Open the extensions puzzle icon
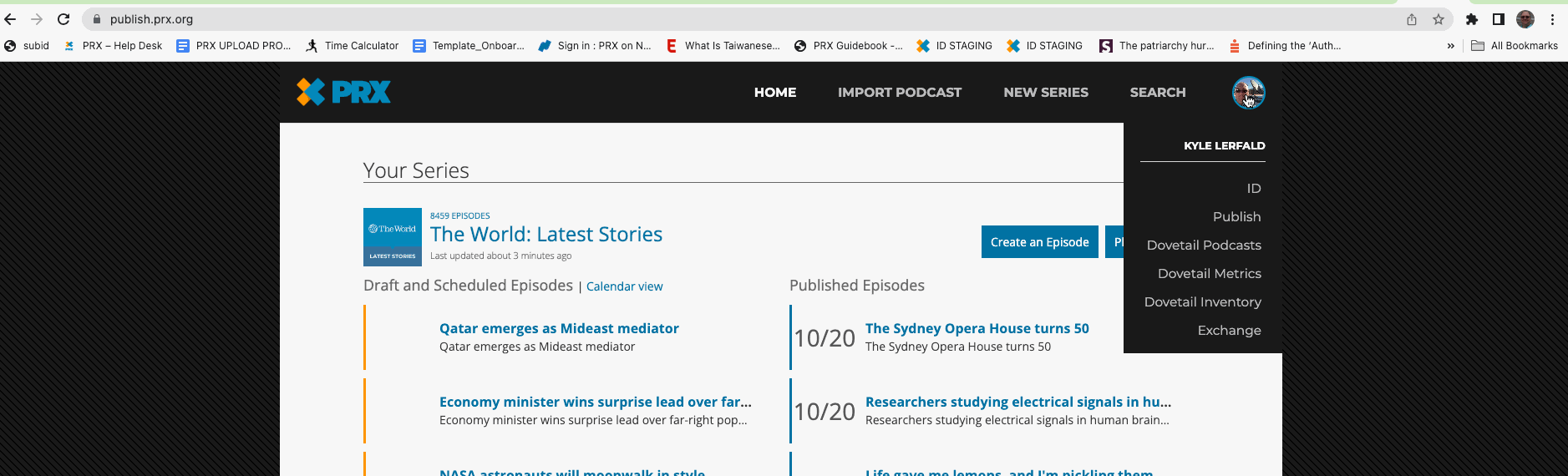This screenshot has width=1568, height=476. point(1472,19)
